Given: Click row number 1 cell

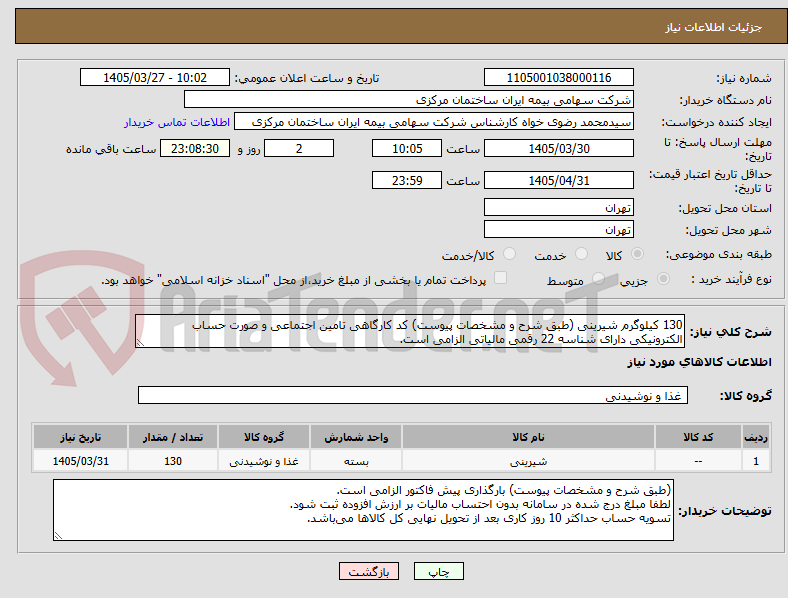Looking at the screenshot, I should [756, 461].
